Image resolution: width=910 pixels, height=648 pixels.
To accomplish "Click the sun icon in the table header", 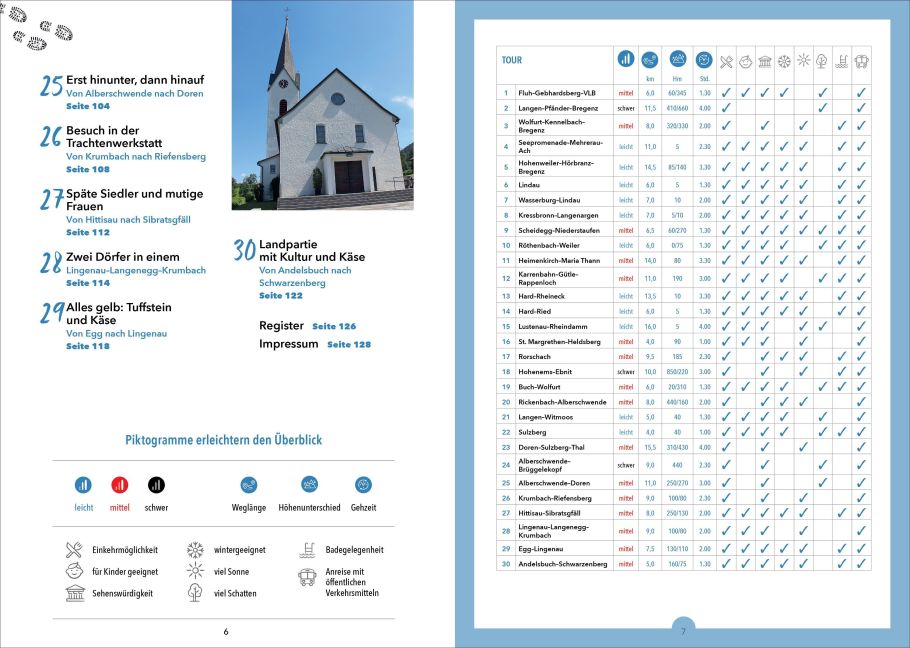I will click(x=803, y=60).
